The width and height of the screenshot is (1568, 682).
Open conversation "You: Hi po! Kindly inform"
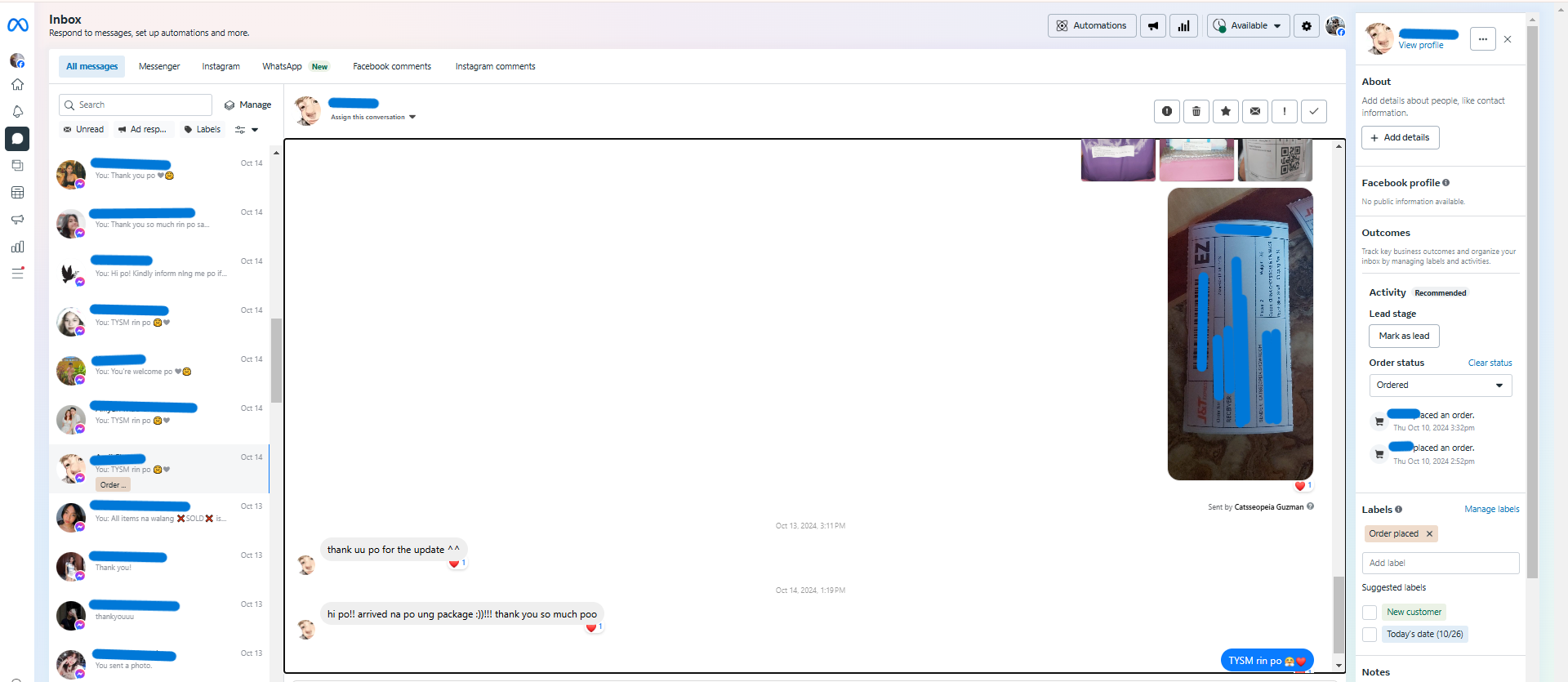tap(160, 272)
